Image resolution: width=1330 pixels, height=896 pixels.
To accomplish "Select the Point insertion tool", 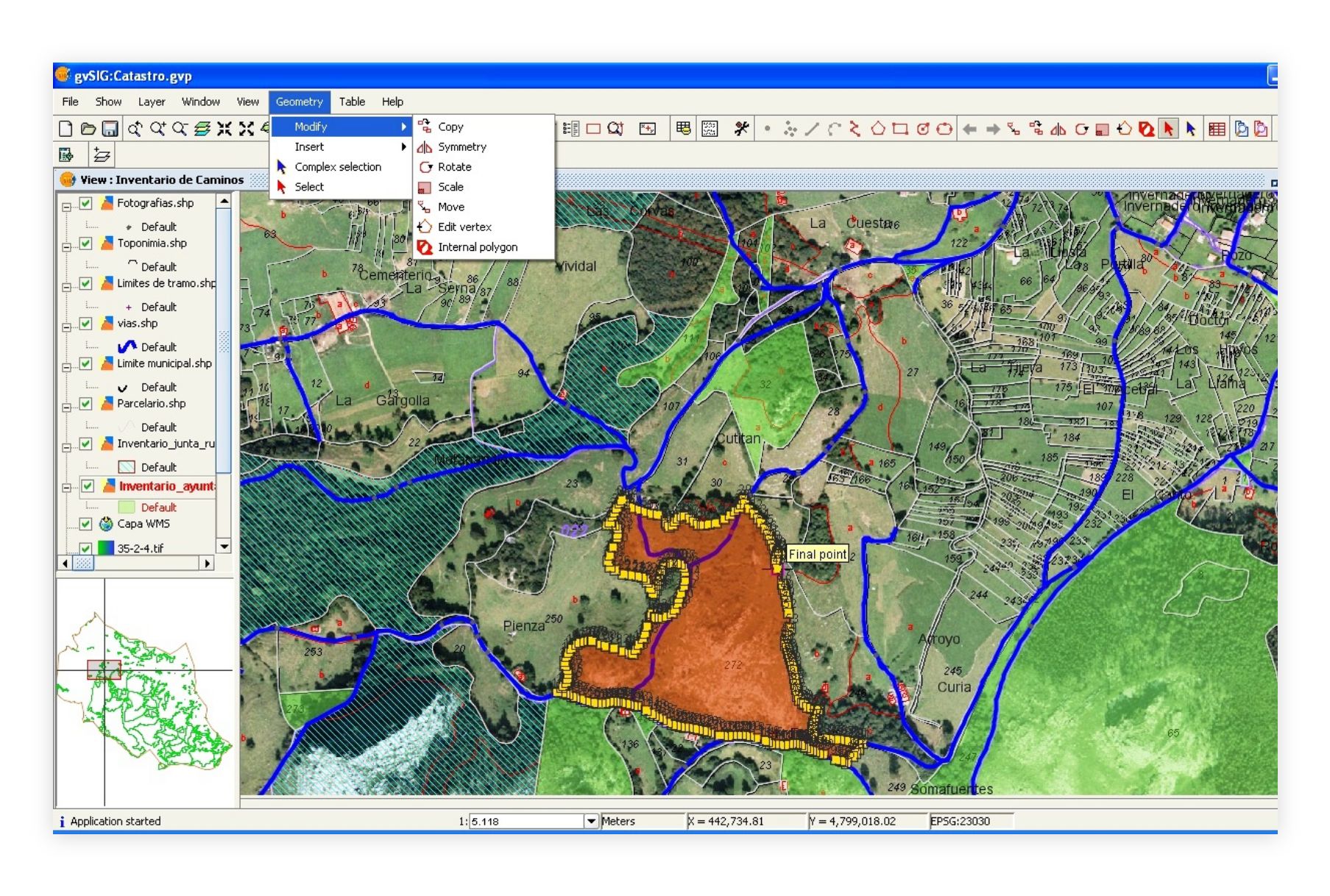I will [x=768, y=129].
